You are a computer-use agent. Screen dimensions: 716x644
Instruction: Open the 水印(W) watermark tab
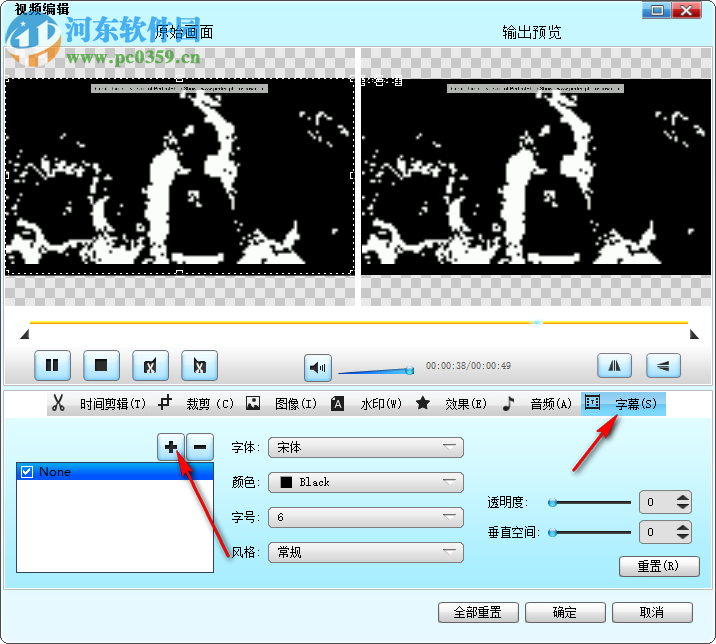point(381,404)
